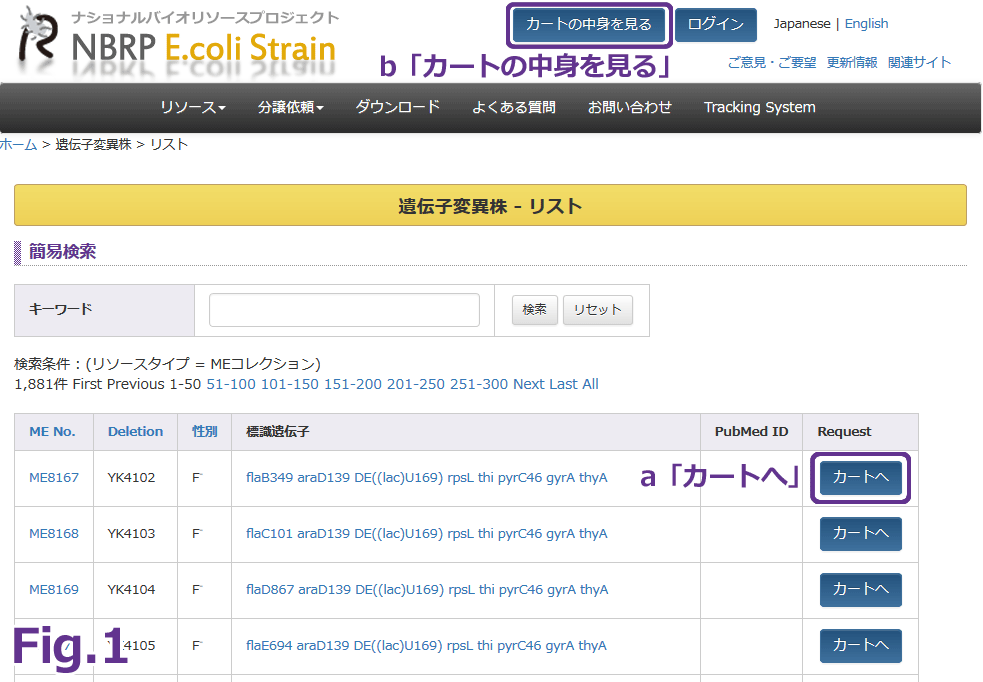
Task: Expand the 分譲依頼 dropdown menu
Action: [x=290, y=107]
